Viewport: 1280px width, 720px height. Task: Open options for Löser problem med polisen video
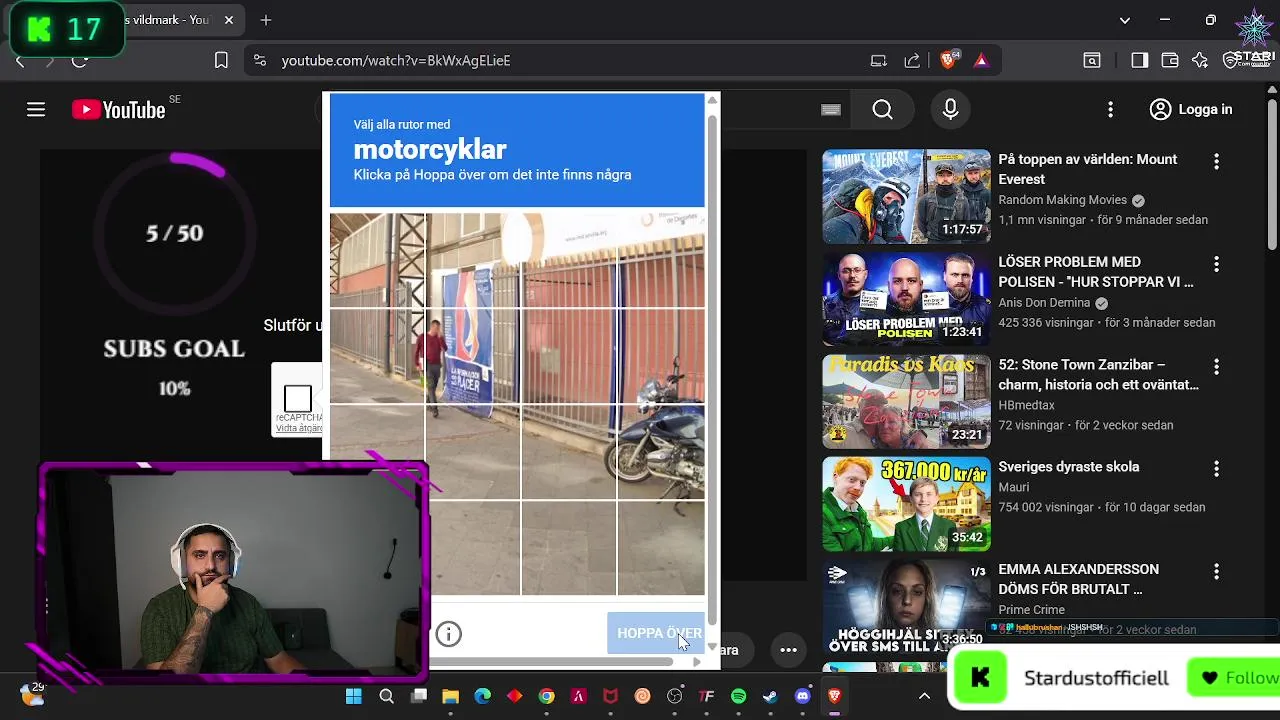(1216, 264)
